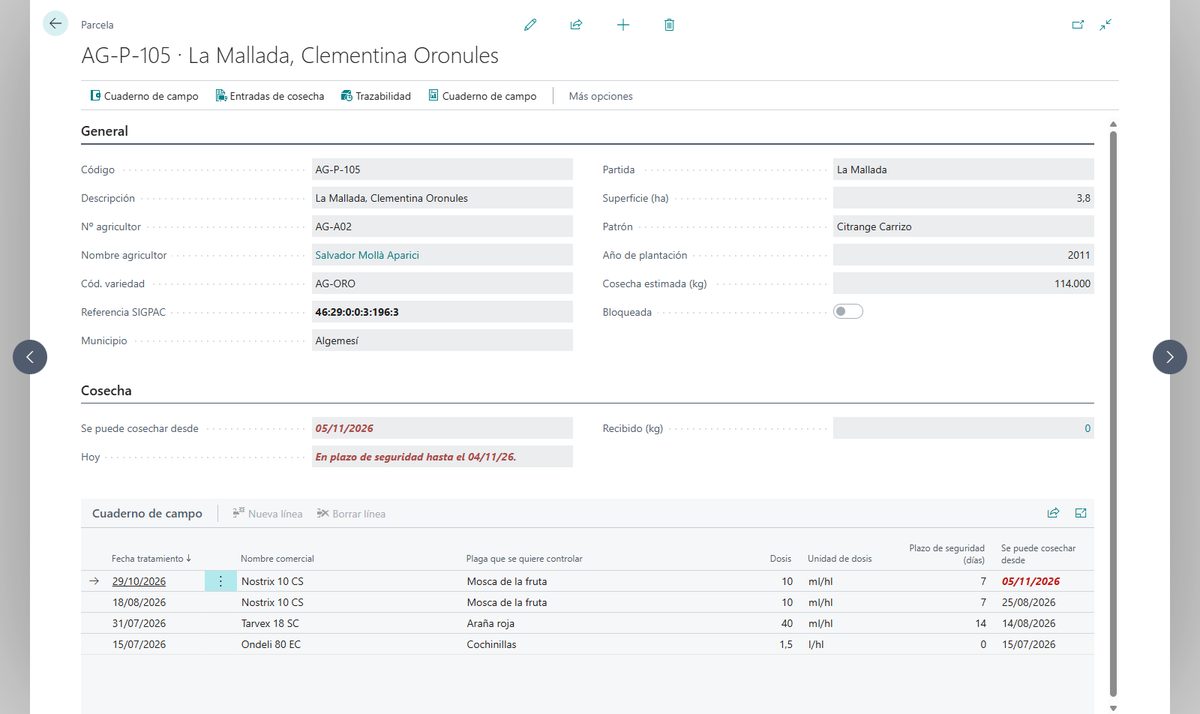Create a new record with plus icon
1200x714 pixels.
tap(623, 24)
